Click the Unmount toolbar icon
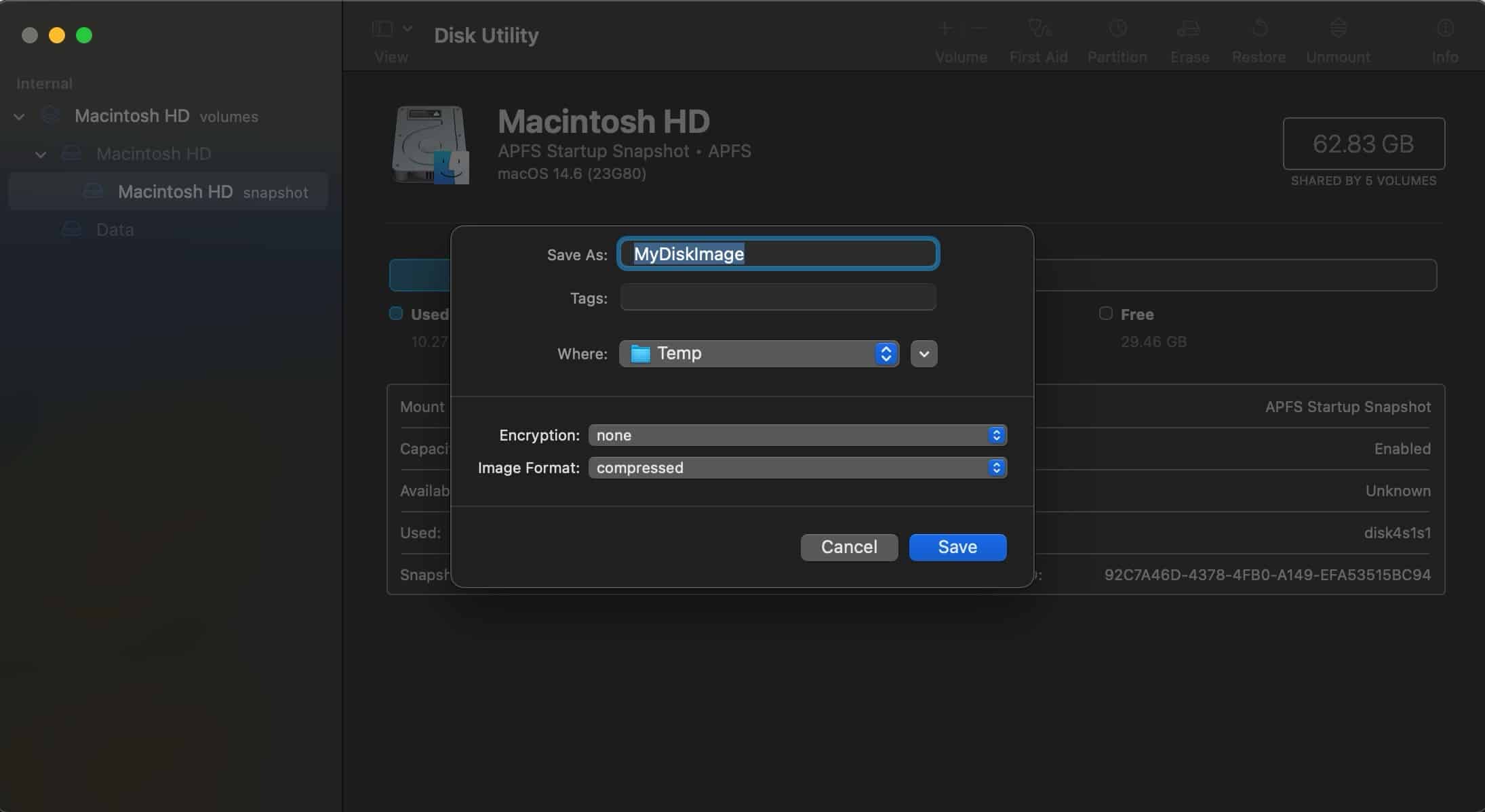The height and width of the screenshot is (812, 1485). click(1338, 28)
